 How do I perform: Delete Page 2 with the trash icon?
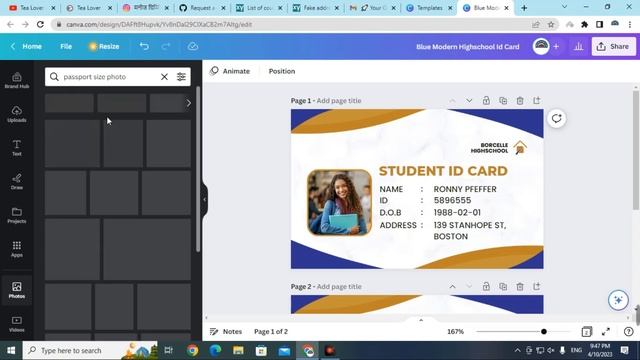520,287
